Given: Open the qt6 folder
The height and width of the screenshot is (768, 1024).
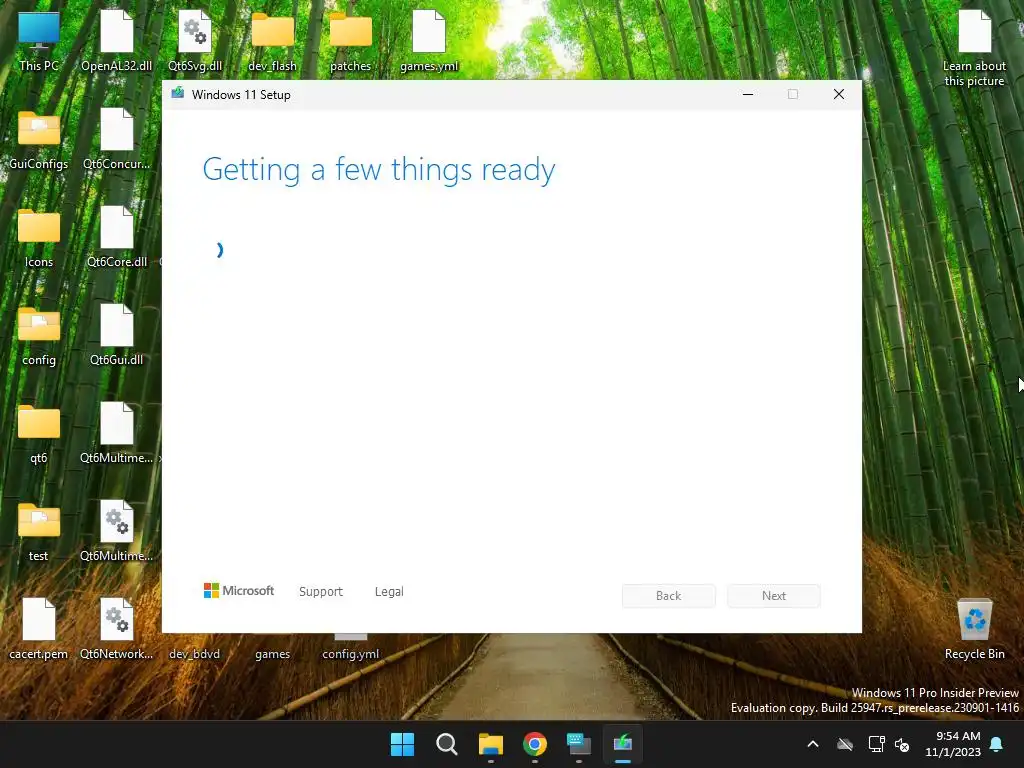Looking at the screenshot, I should (39, 432).
